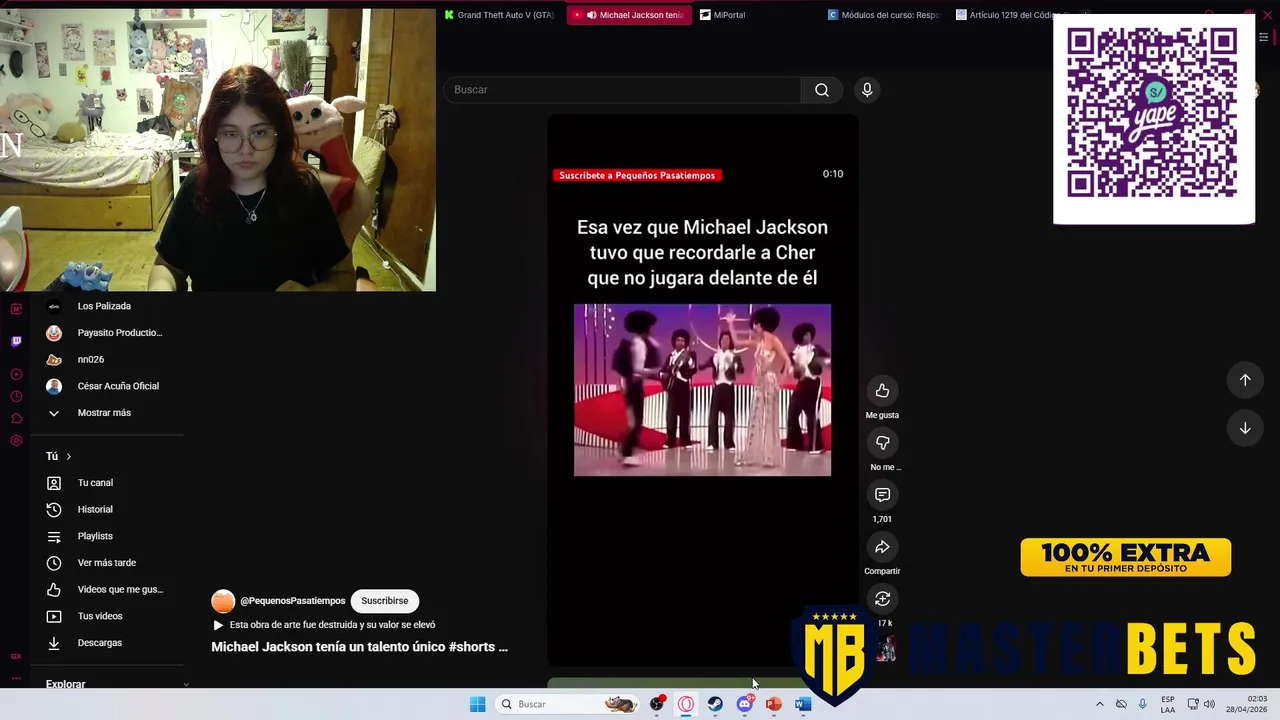Open extensions cube in the Opera GX sidebar
Viewport: 1280px width, 720px height.
tap(16, 419)
